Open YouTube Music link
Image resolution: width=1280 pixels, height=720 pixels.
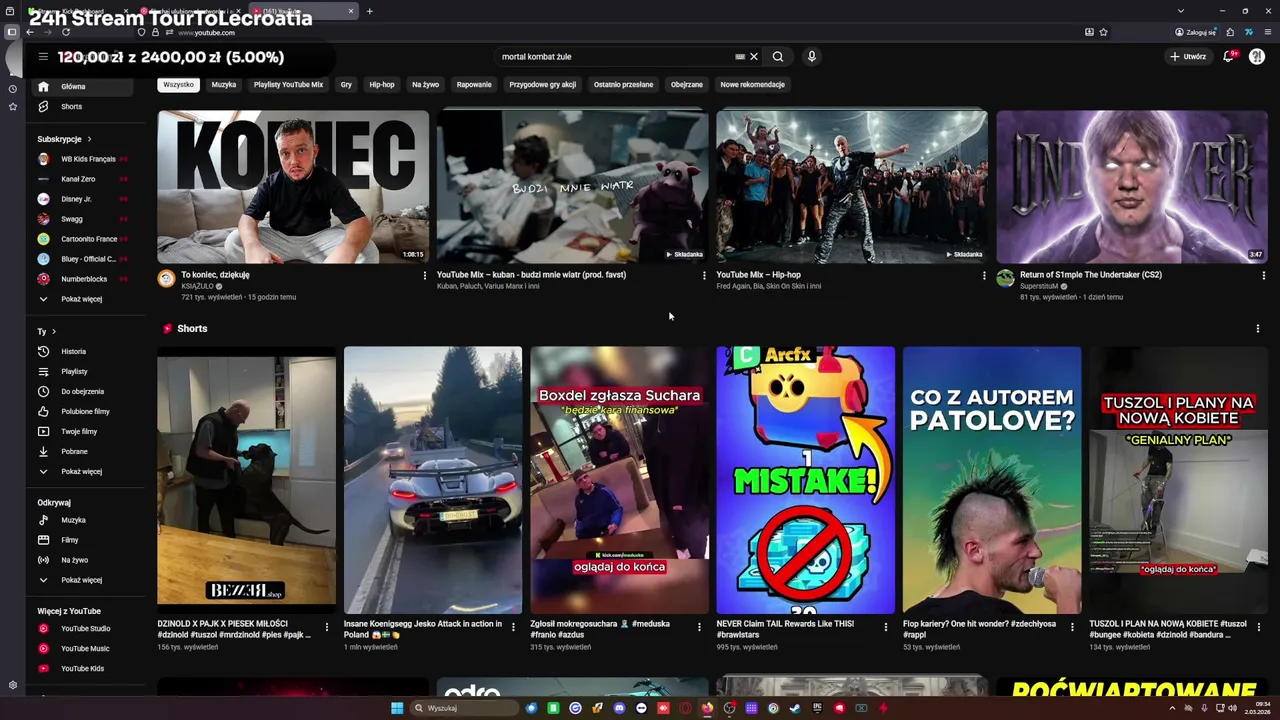point(80,649)
